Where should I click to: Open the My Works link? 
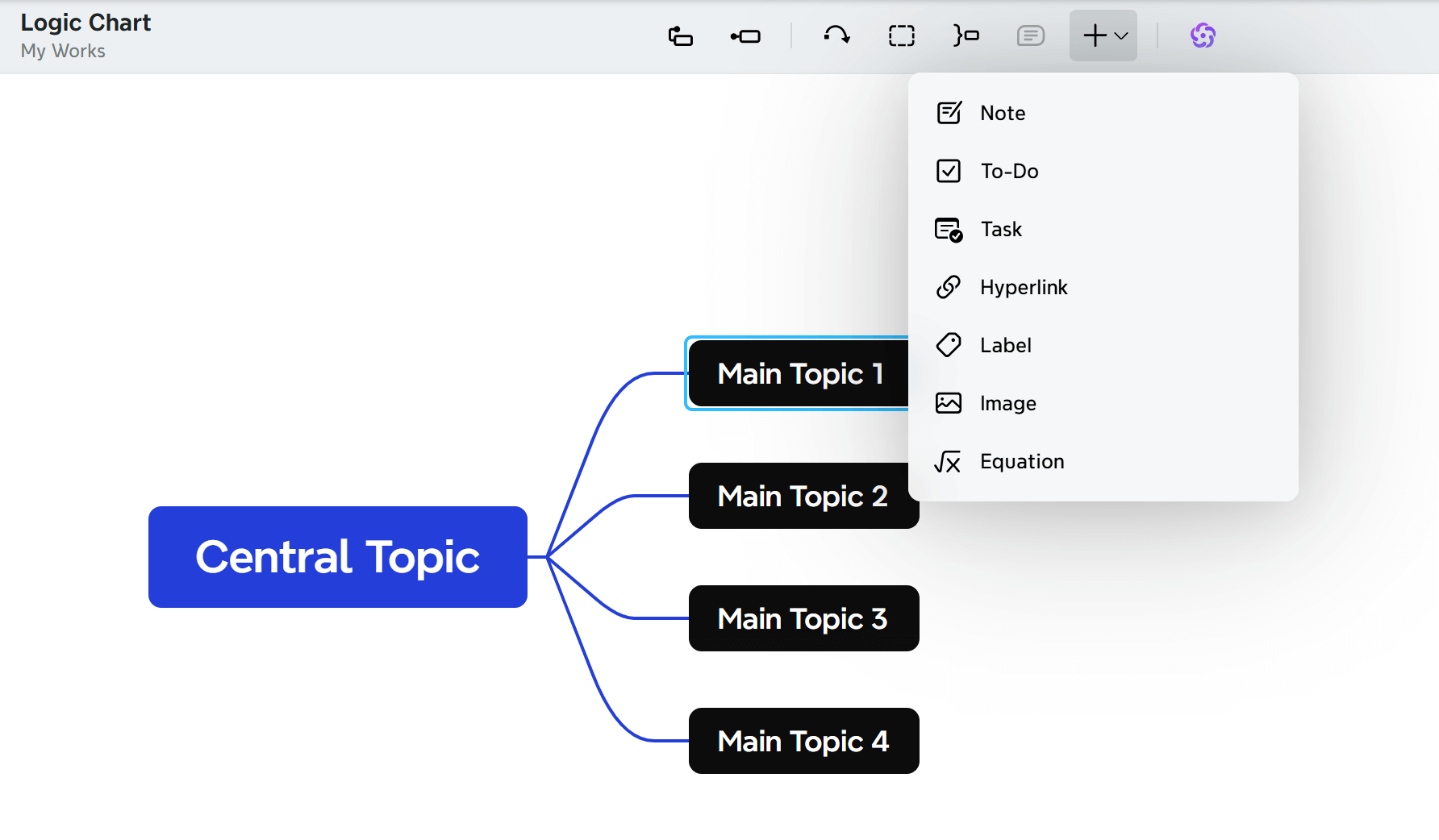[63, 51]
